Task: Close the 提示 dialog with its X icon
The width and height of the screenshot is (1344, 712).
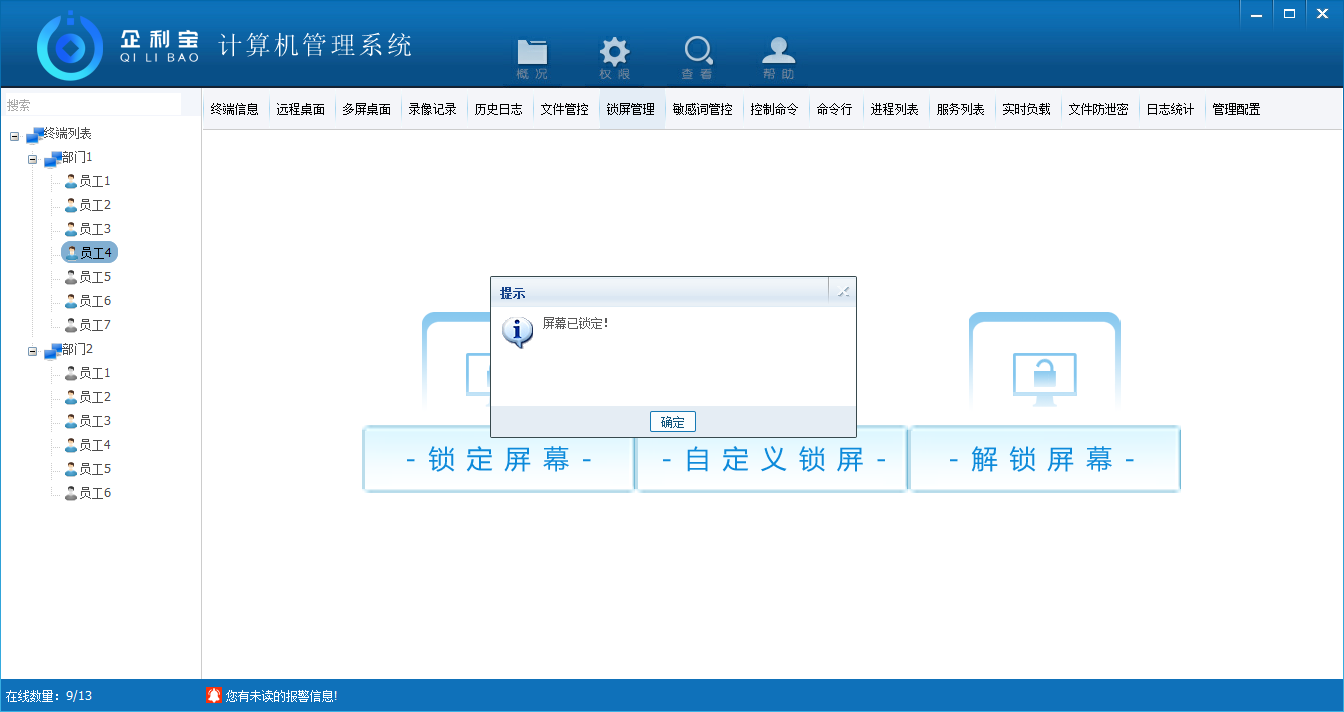Action: [x=843, y=292]
